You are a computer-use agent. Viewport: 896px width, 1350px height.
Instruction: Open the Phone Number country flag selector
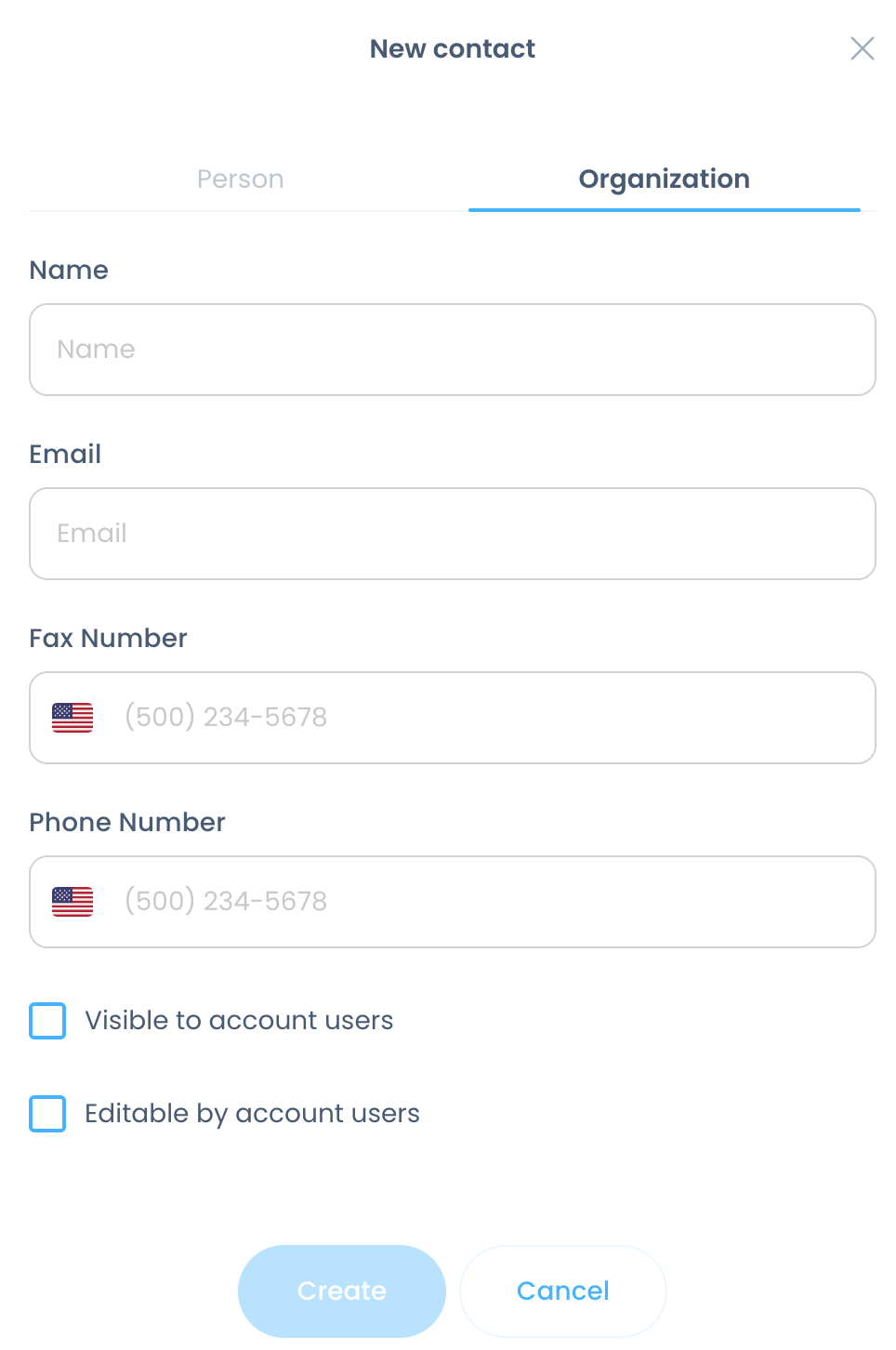click(x=72, y=902)
